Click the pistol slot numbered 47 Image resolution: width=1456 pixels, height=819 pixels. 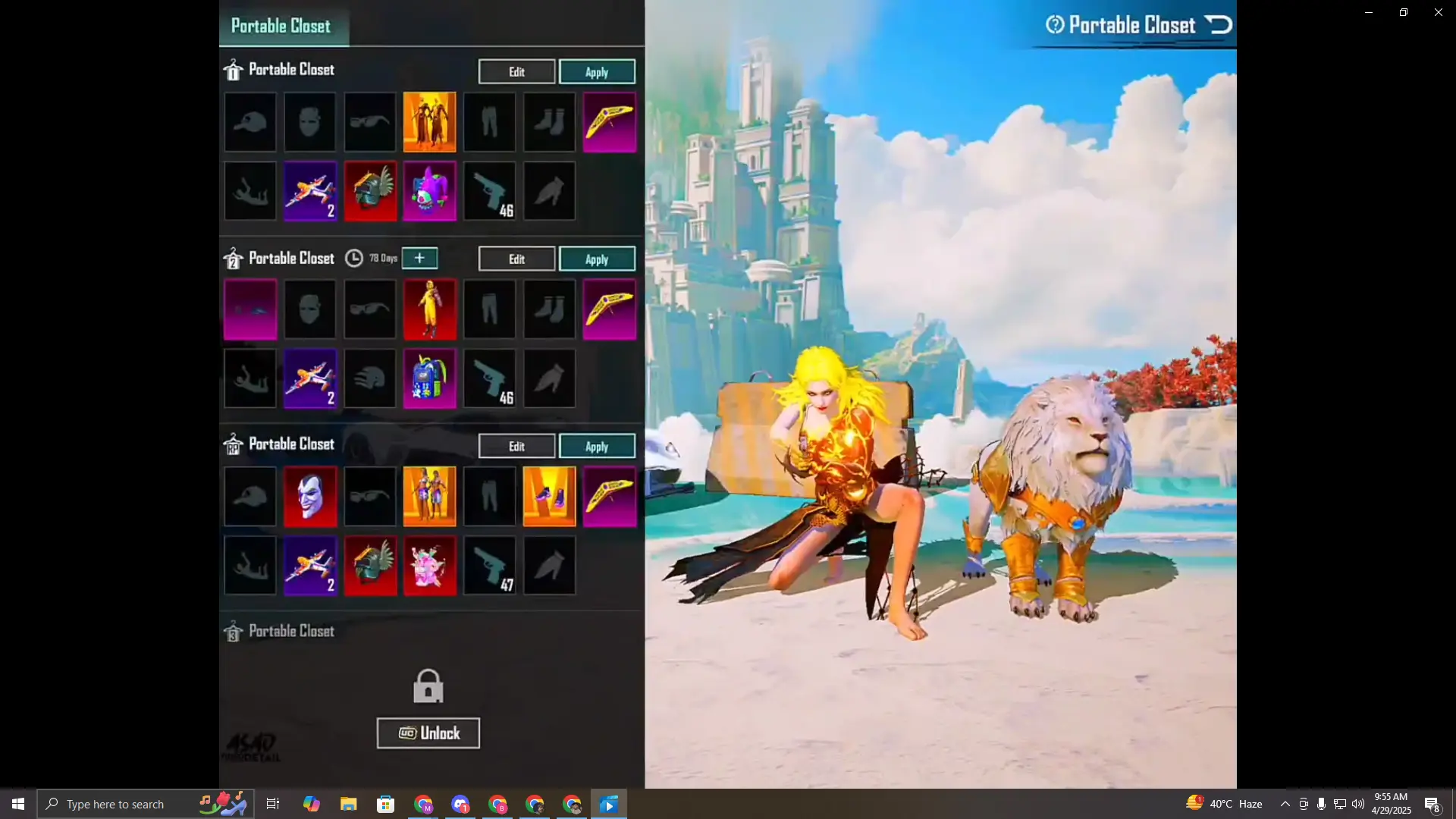(x=489, y=566)
